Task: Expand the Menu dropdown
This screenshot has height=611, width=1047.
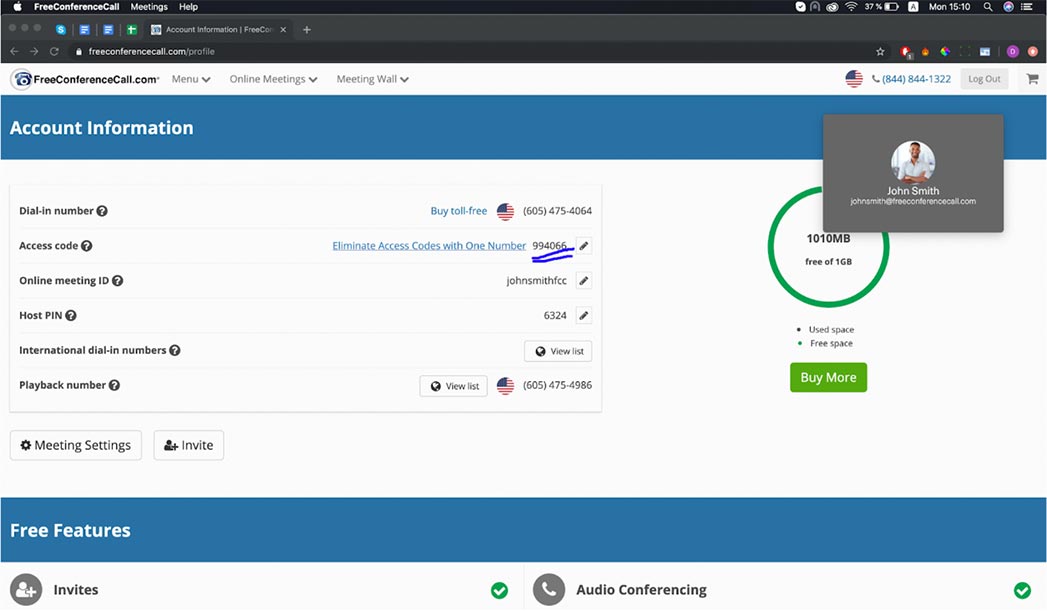Action: [x=190, y=79]
